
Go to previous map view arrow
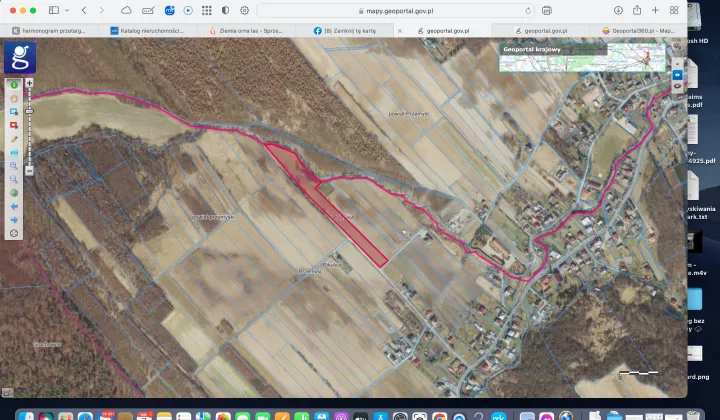[x=14, y=206]
